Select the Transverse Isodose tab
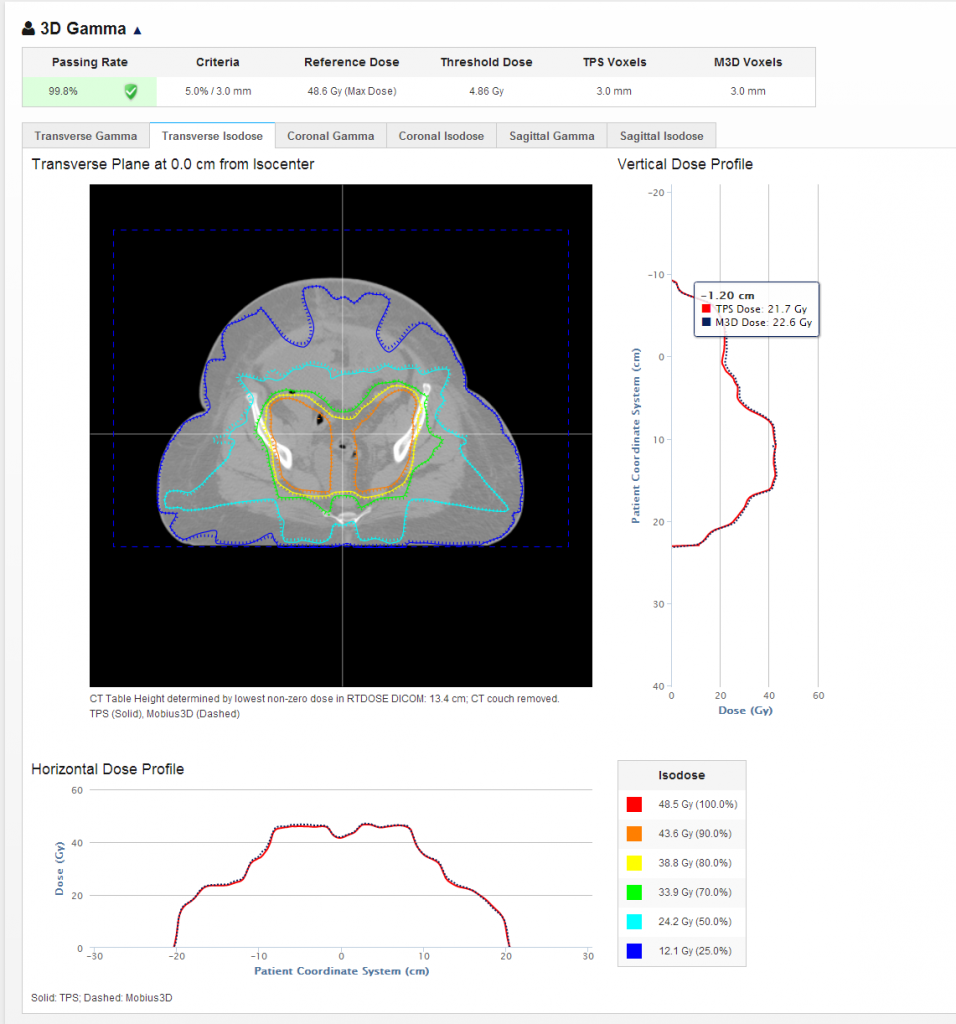 (212, 136)
